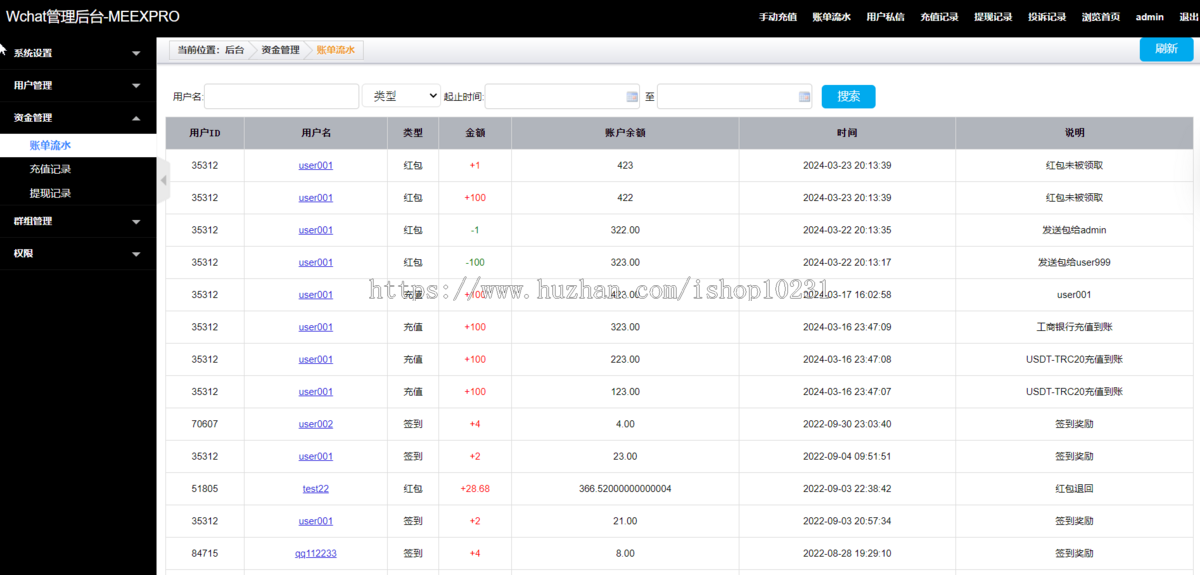Viewport: 1200px width, 575px height.
Task: Expand 群组管理 sidebar section
Action: (x=78, y=221)
